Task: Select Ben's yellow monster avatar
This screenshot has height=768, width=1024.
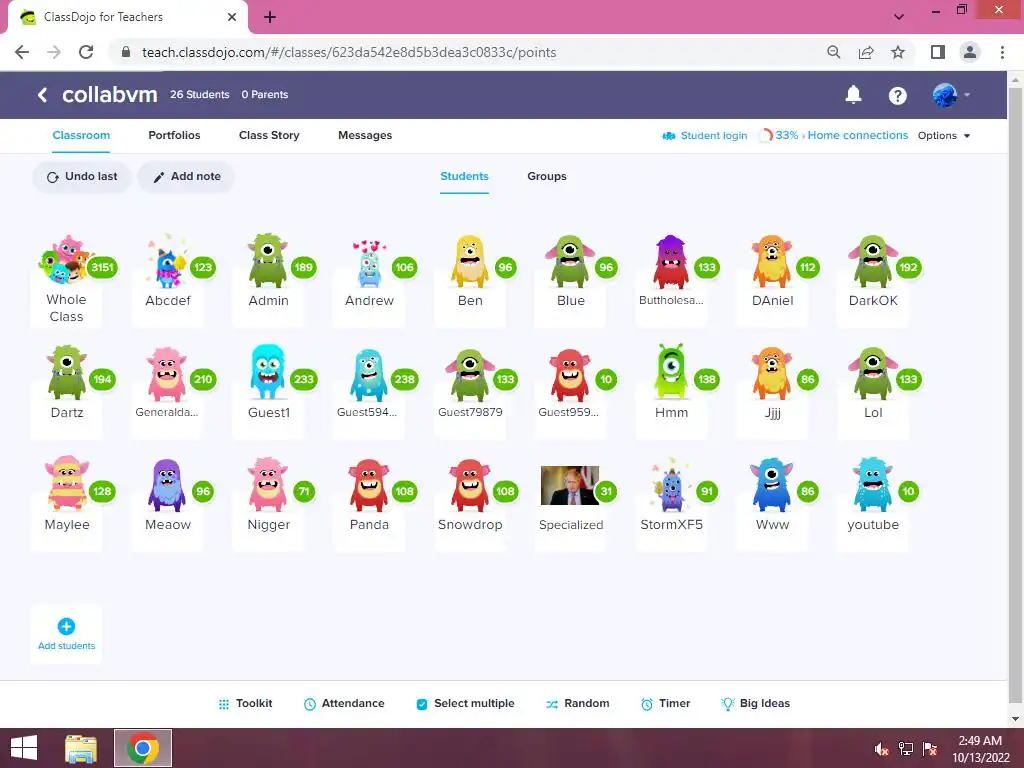Action: (470, 261)
